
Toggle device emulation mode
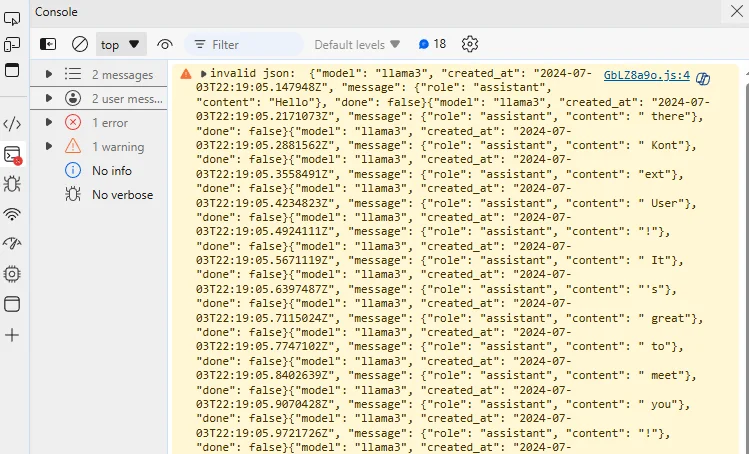tap(12, 44)
